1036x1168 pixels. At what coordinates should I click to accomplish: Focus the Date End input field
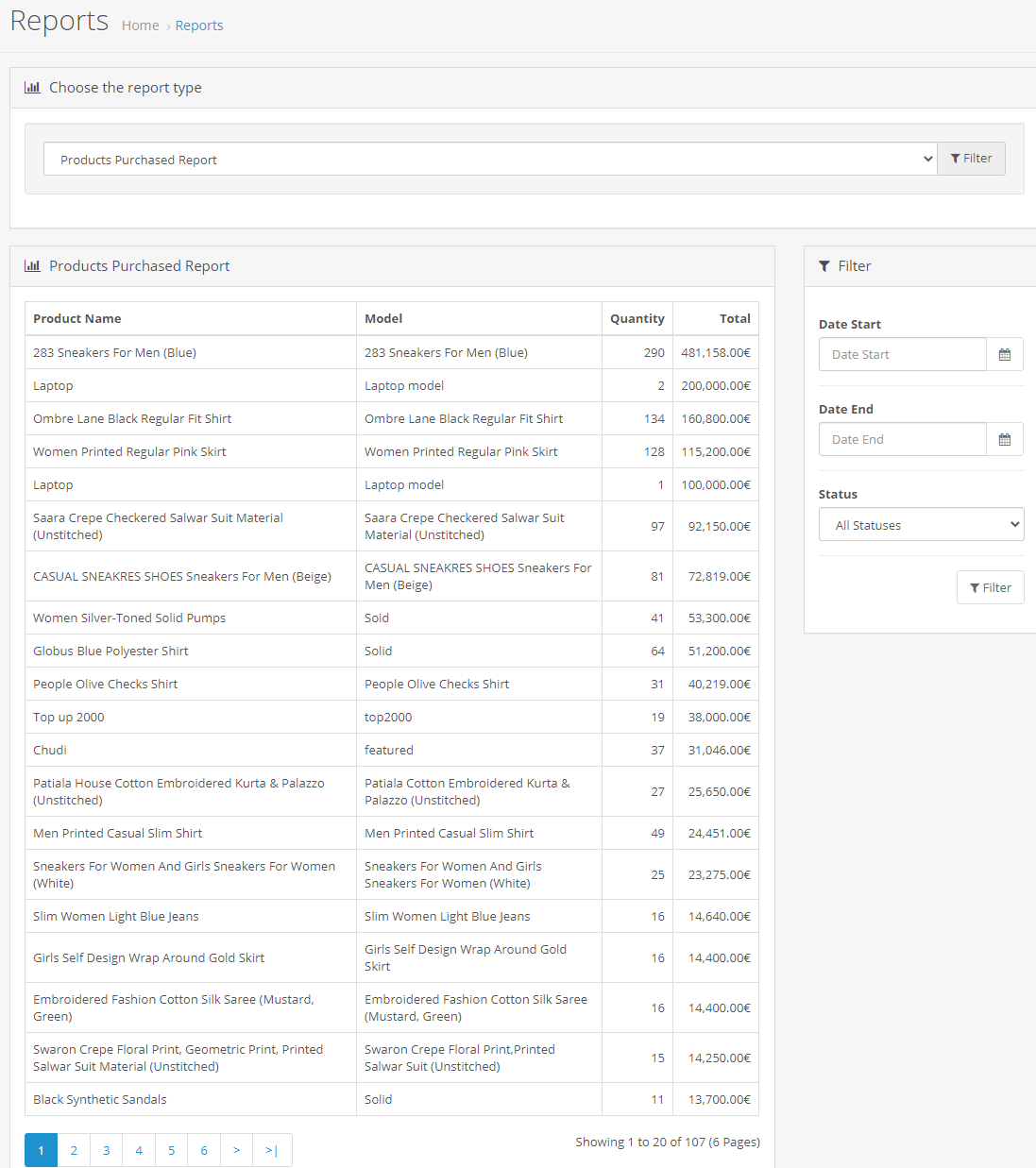tap(903, 439)
